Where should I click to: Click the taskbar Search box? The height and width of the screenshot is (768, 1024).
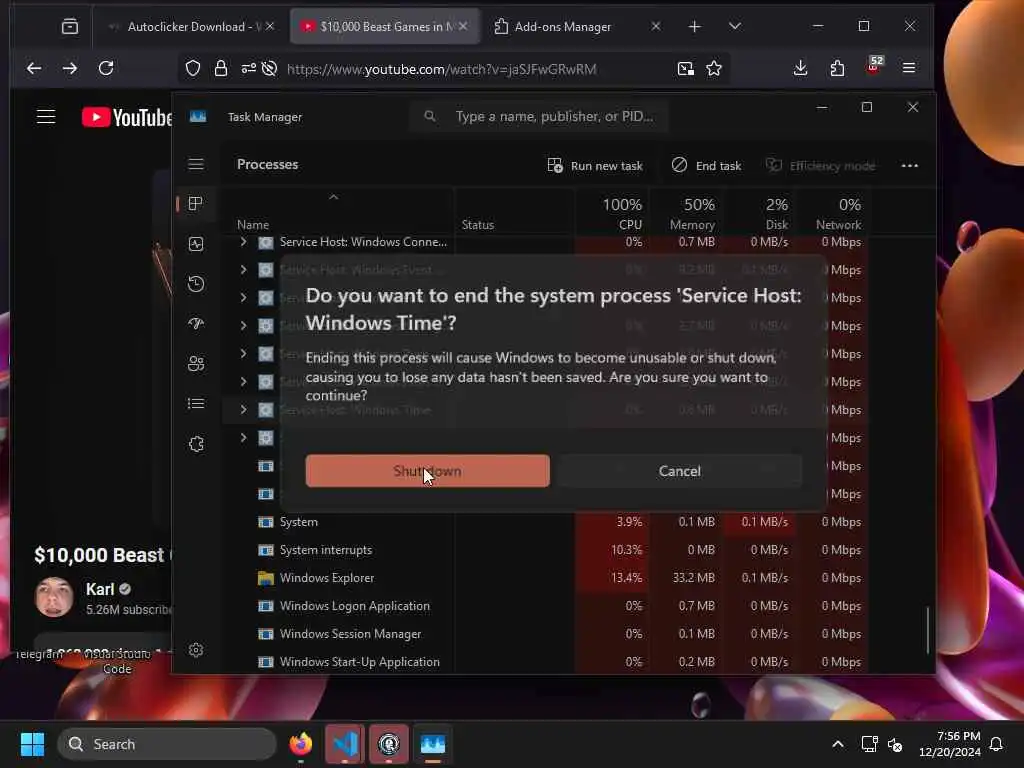167,744
